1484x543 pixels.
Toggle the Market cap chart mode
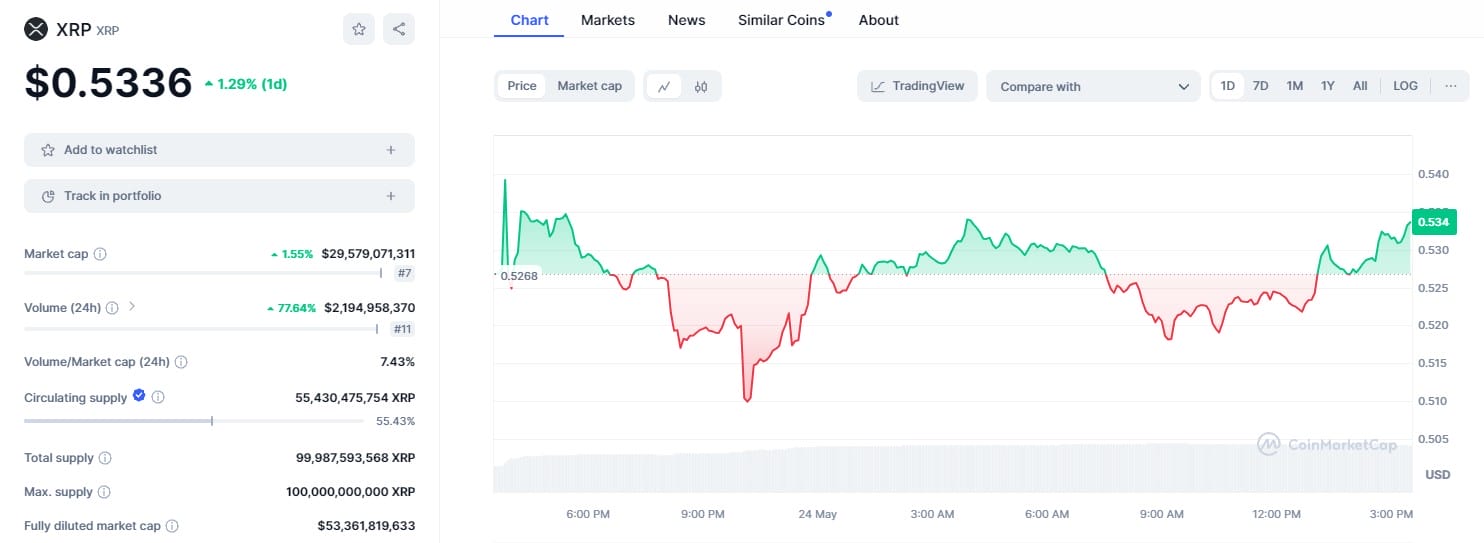[589, 86]
